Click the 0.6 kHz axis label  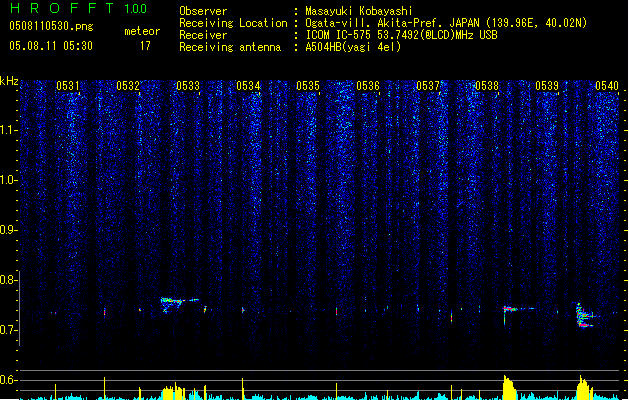(x=8, y=380)
